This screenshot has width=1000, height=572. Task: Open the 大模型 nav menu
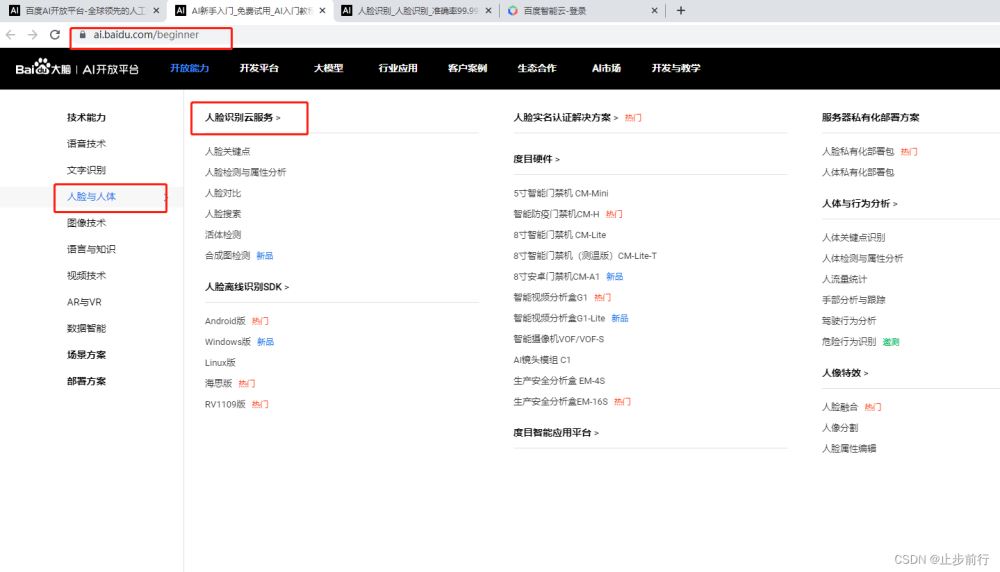(328, 68)
